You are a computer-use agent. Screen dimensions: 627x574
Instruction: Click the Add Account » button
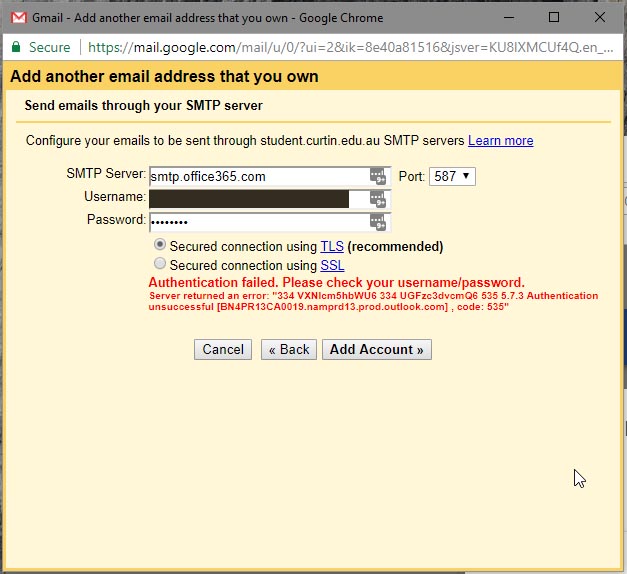tap(377, 349)
